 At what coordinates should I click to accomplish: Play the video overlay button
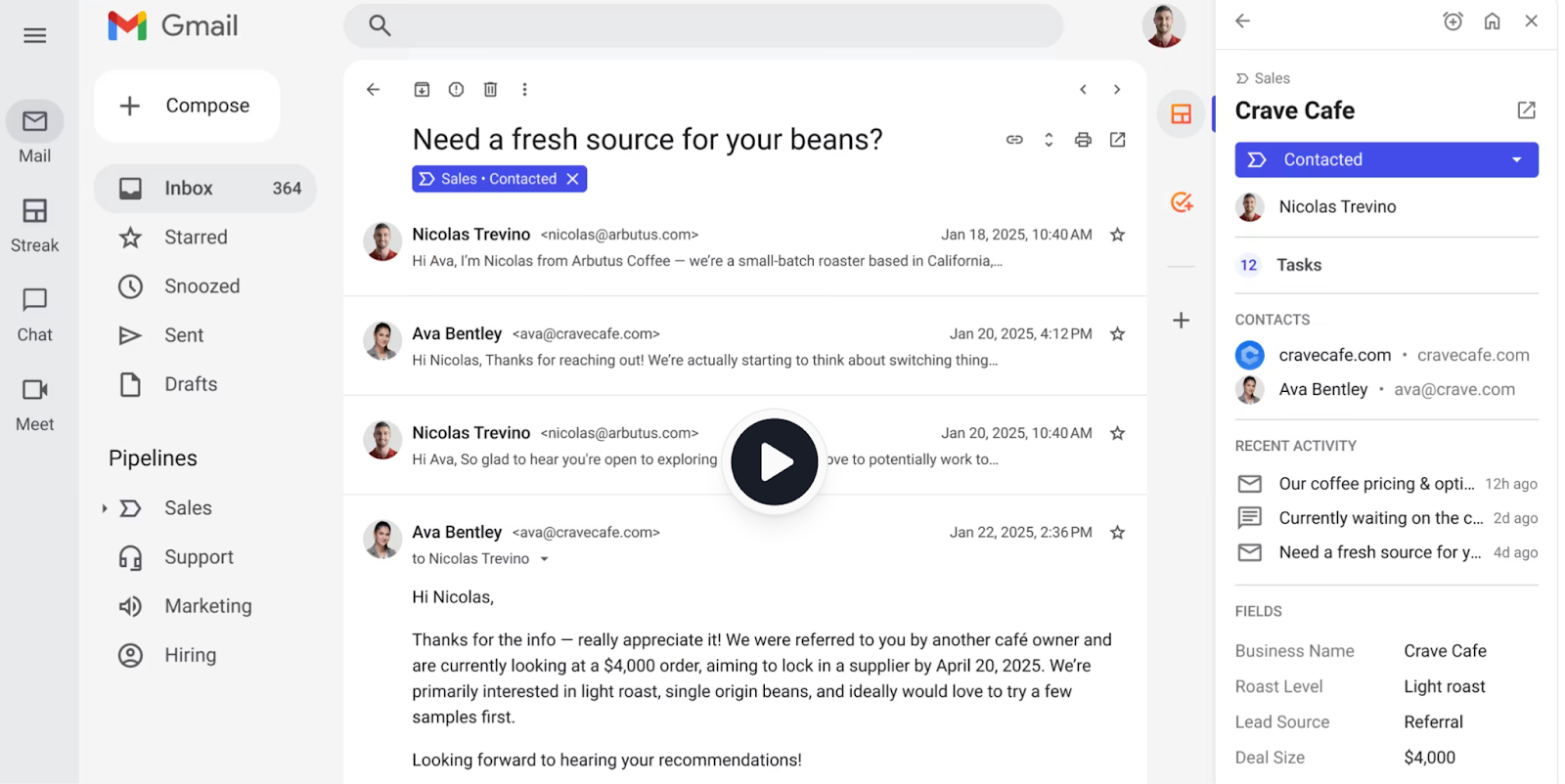(775, 461)
